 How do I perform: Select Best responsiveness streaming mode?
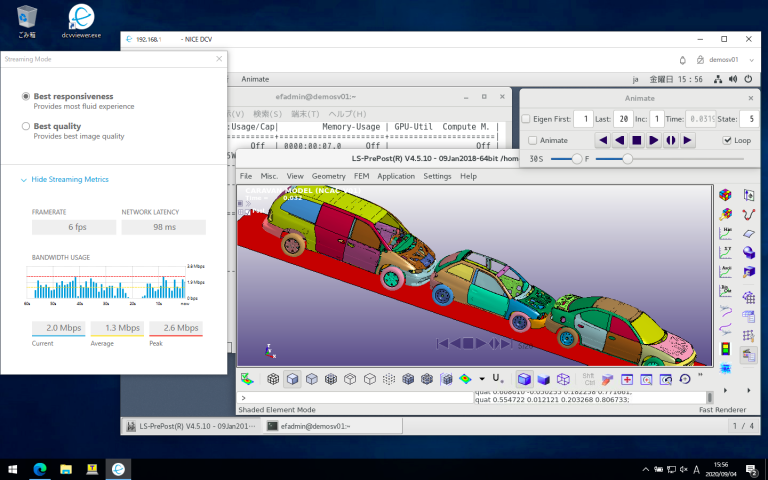click(26, 96)
